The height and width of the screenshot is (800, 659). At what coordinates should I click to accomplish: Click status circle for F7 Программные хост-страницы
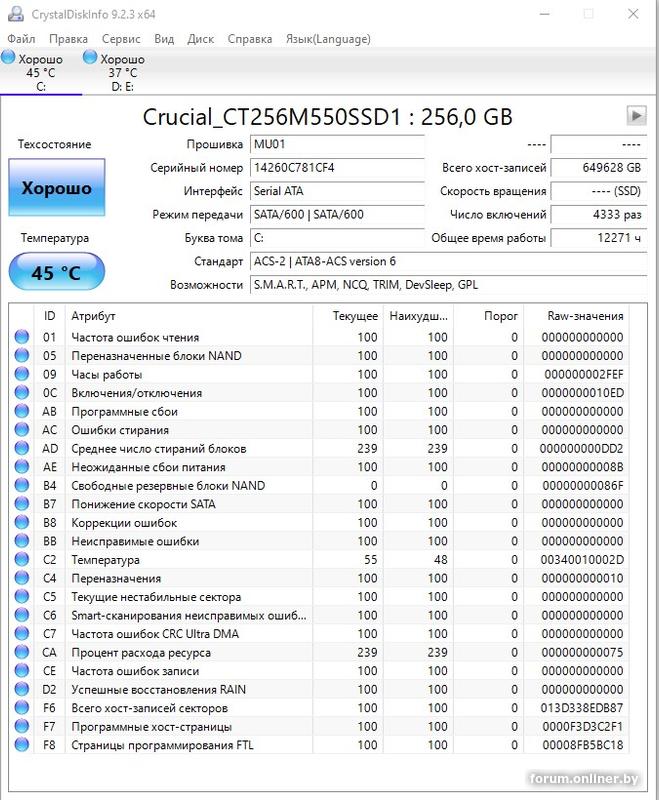pyautogui.click(x=22, y=726)
